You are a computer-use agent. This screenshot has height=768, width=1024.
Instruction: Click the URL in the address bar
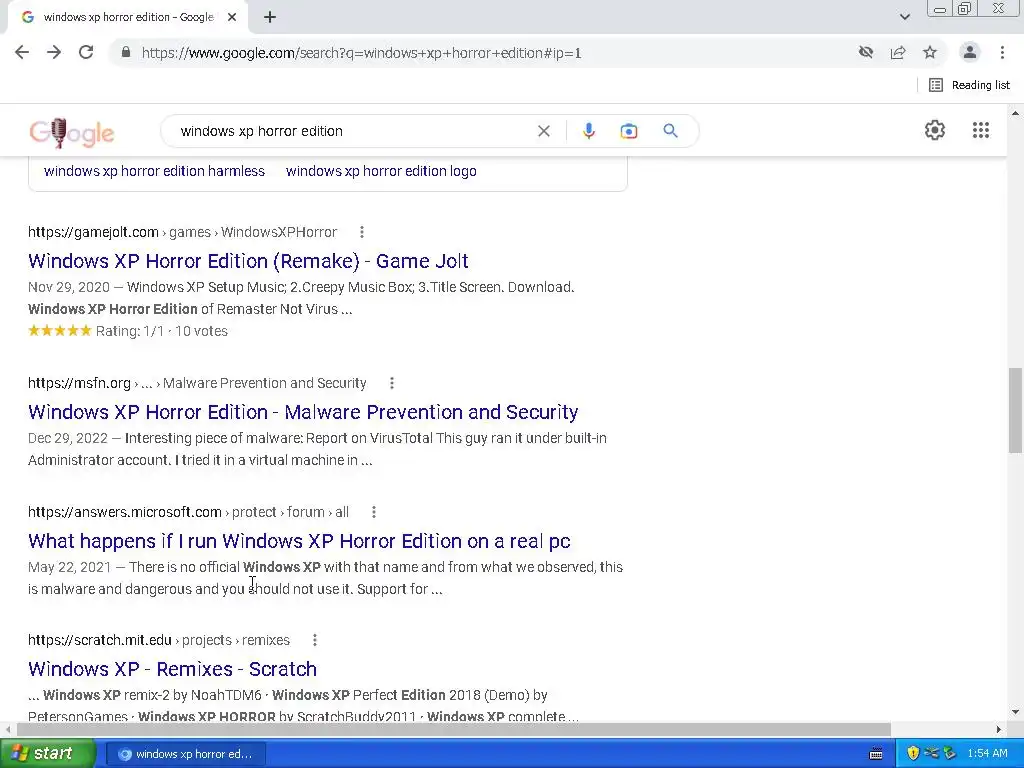pyautogui.click(x=361, y=53)
